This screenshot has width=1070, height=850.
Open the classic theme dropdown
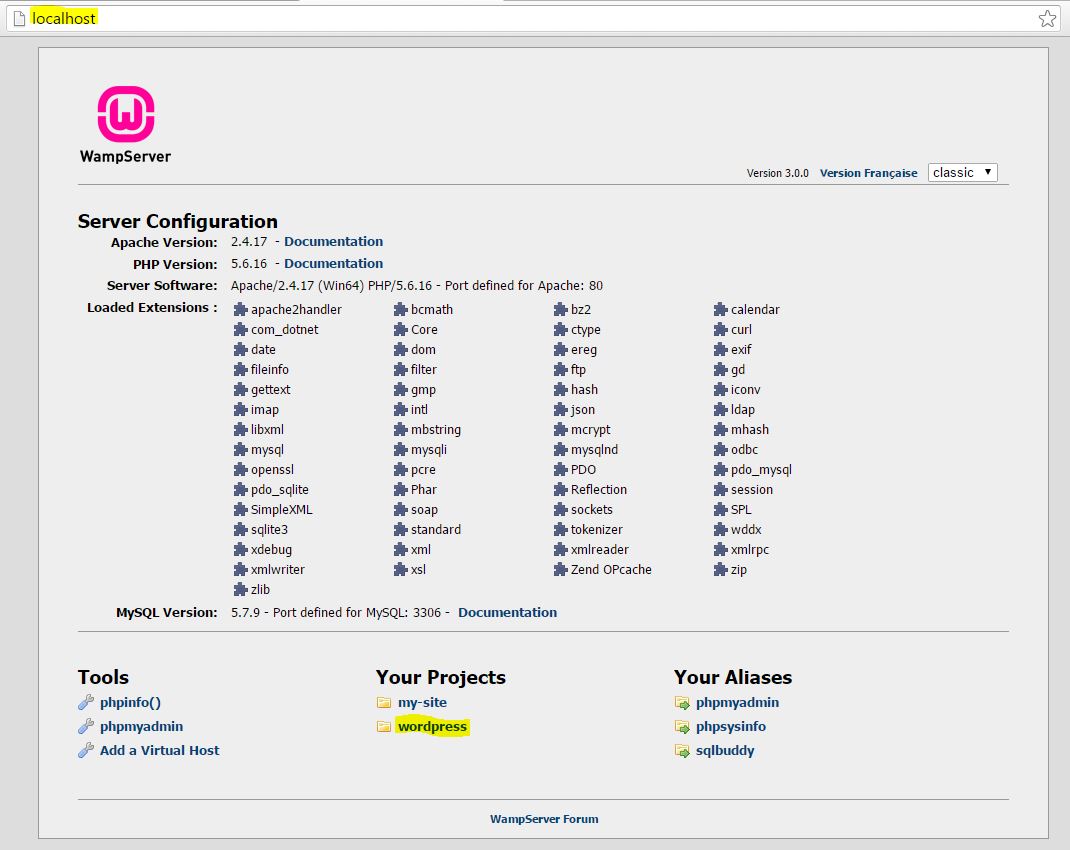962,172
